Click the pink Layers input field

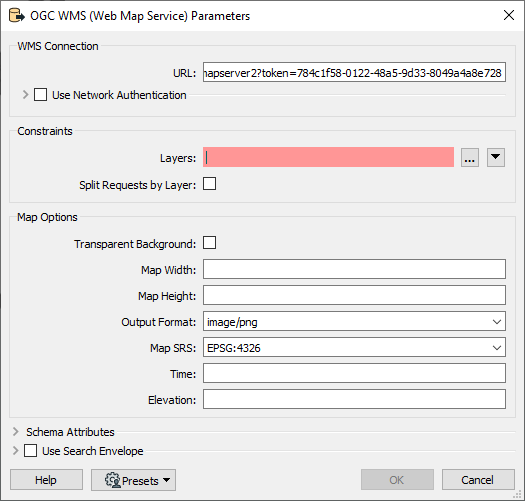click(x=328, y=157)
